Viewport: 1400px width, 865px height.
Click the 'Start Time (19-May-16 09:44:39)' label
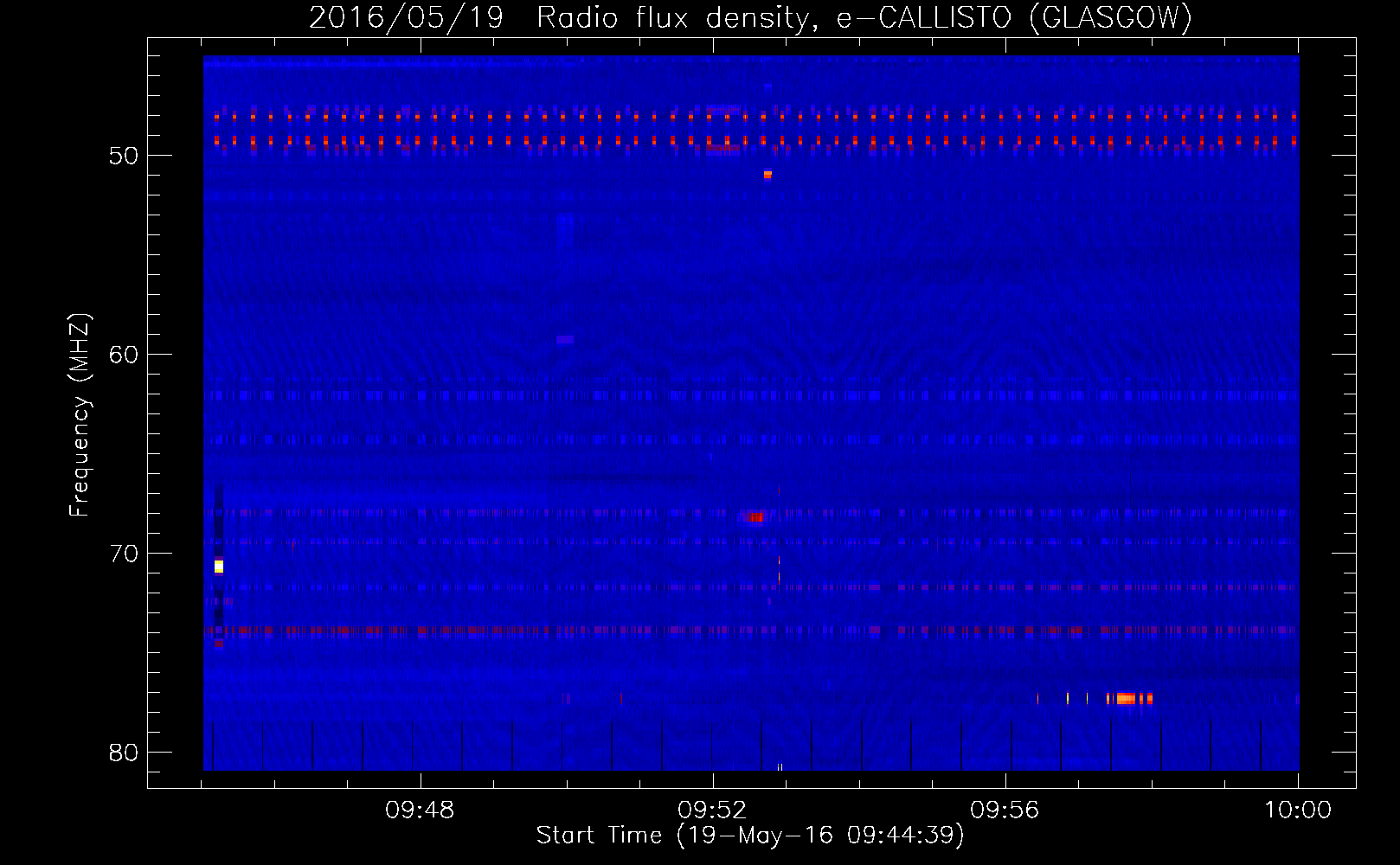pyautogui.click(x=750, y=836)
